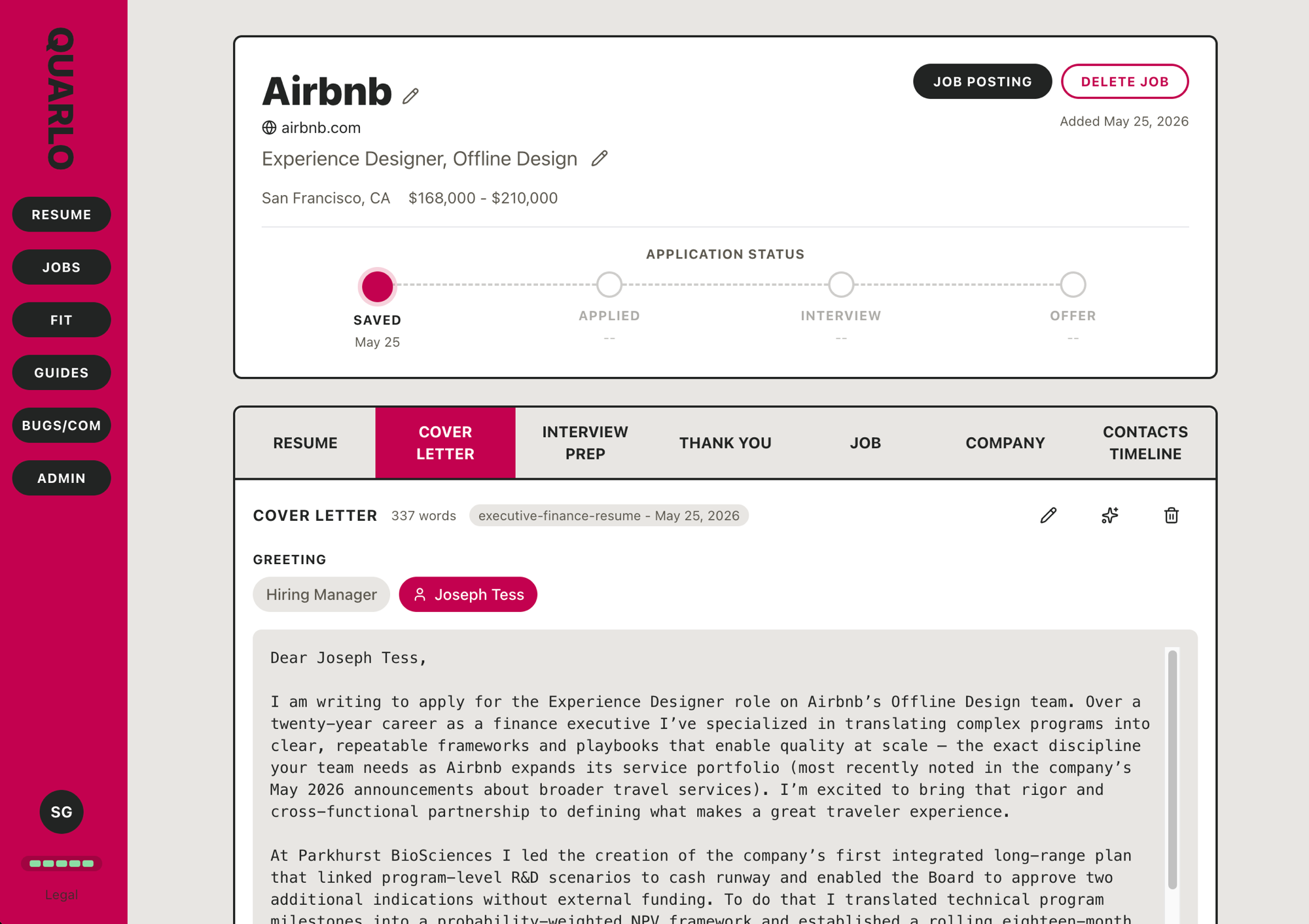
Task: Open Admin in sidebar
Action: point(62,478)
